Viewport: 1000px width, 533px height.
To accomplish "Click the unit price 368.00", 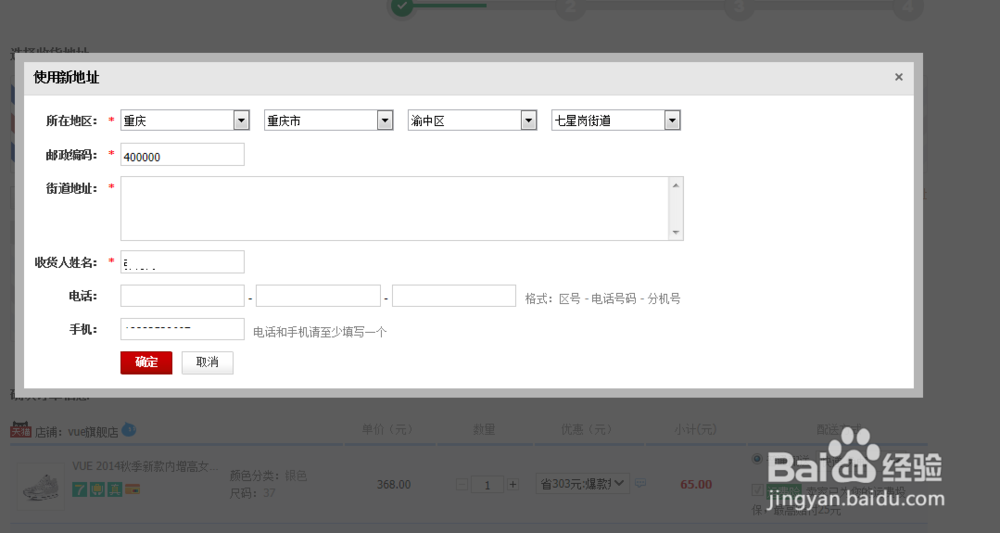I will click(x=393, y=485).
